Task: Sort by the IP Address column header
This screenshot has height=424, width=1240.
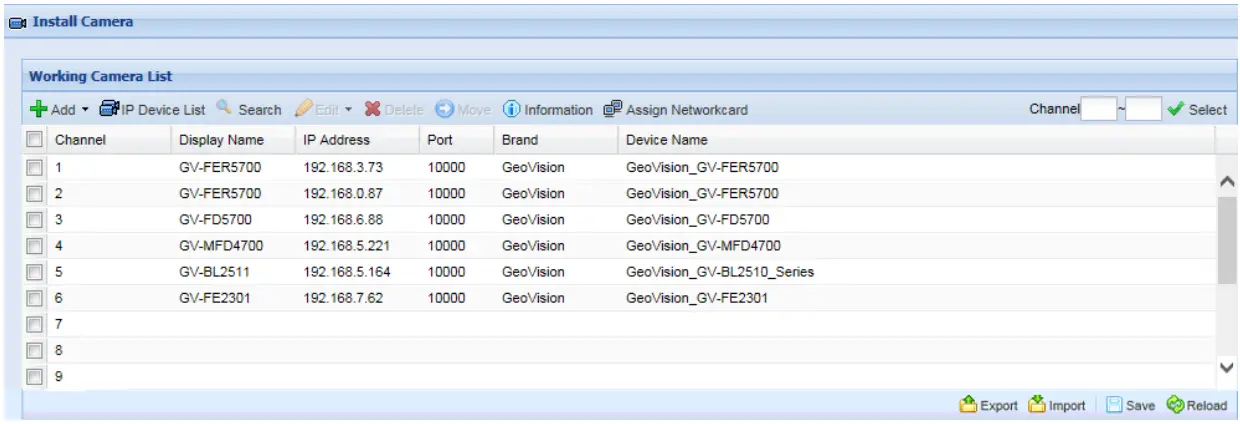Action: coord(357,140)
